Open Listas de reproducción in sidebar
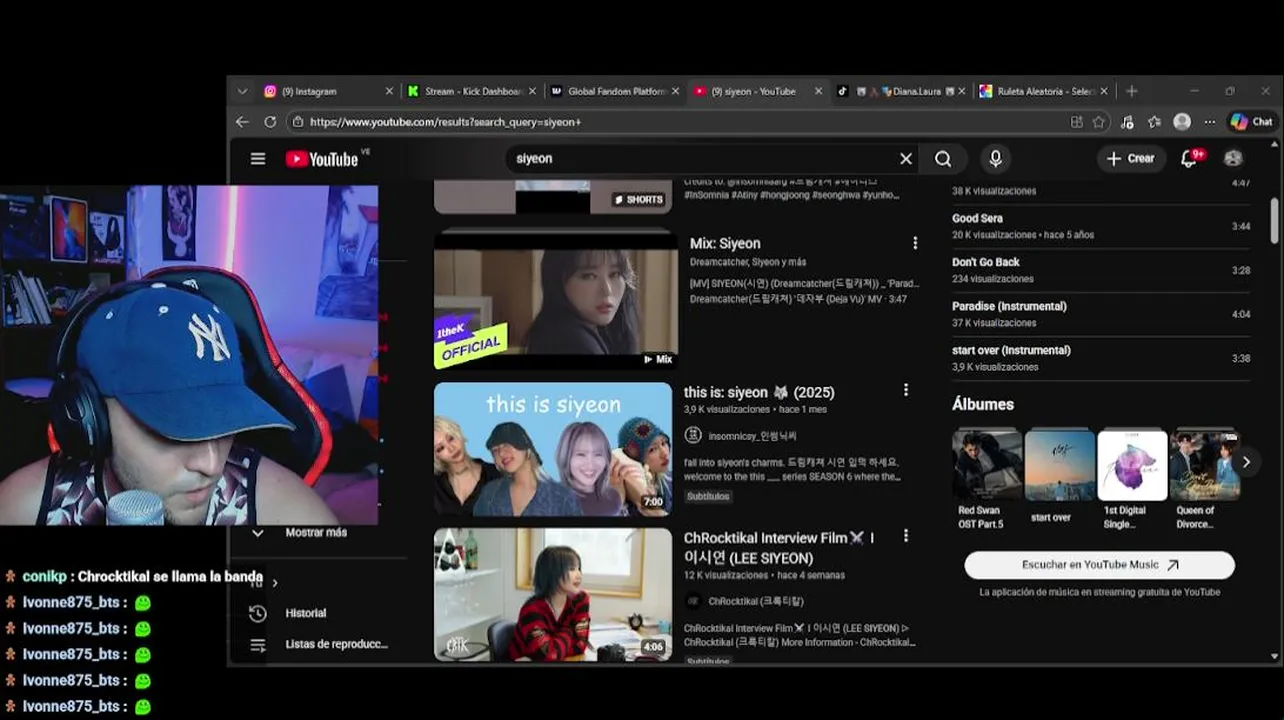This screenshot has height=720, width=1284. [x=336, y=645]
